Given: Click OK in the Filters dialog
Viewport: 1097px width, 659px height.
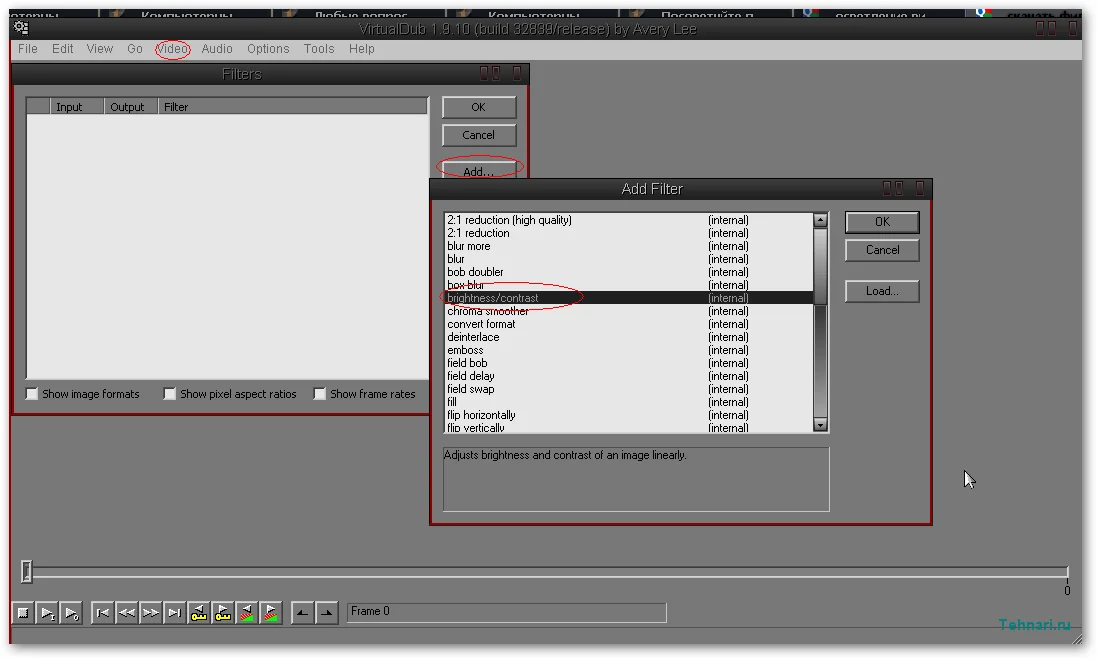Looking at the screenshot, I should [x=479, y=107].
